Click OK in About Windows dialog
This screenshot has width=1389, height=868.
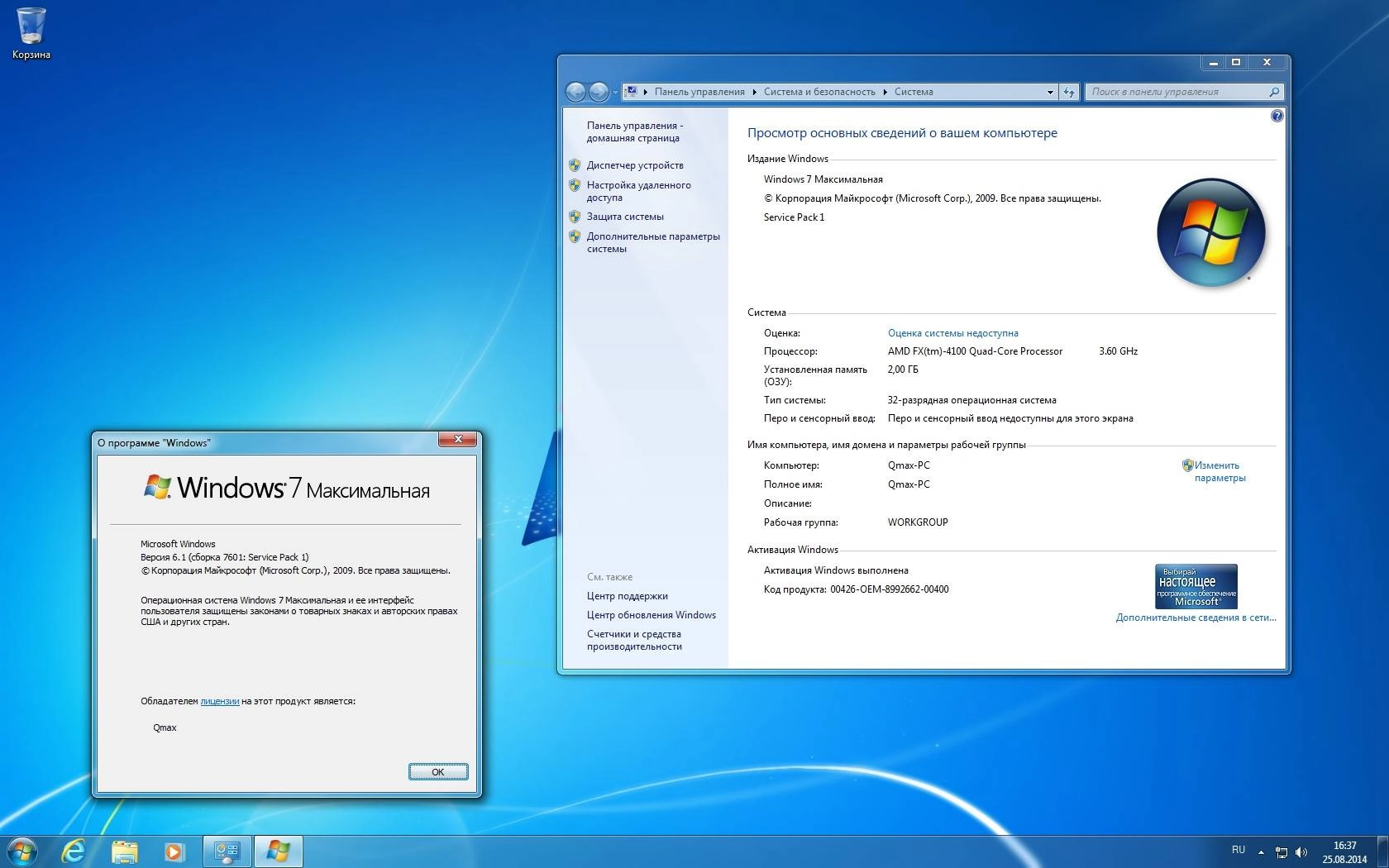(x=437, y=771)
